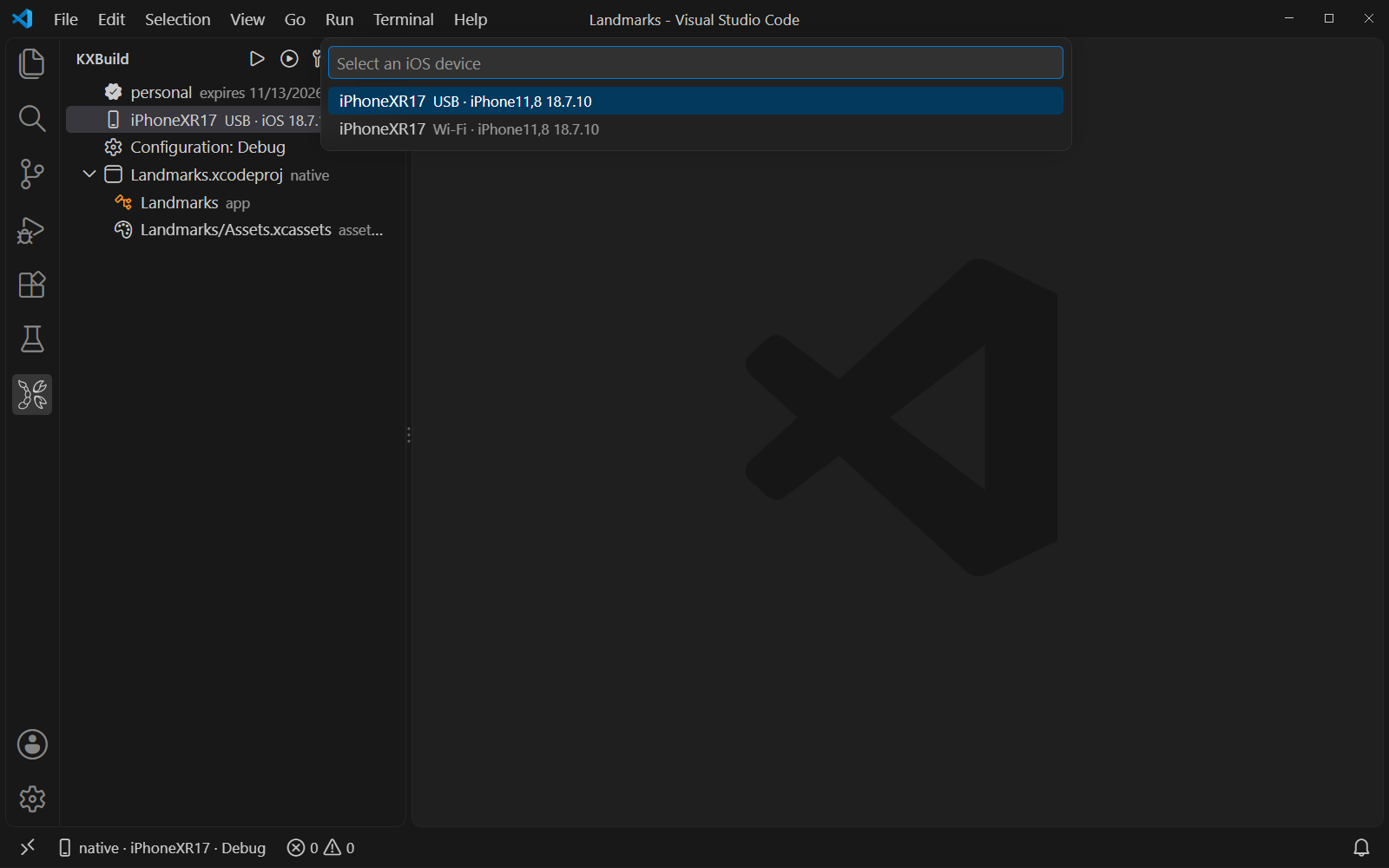
Task: Select the KXBuild activity bar icon
Action: pos(32,395)
